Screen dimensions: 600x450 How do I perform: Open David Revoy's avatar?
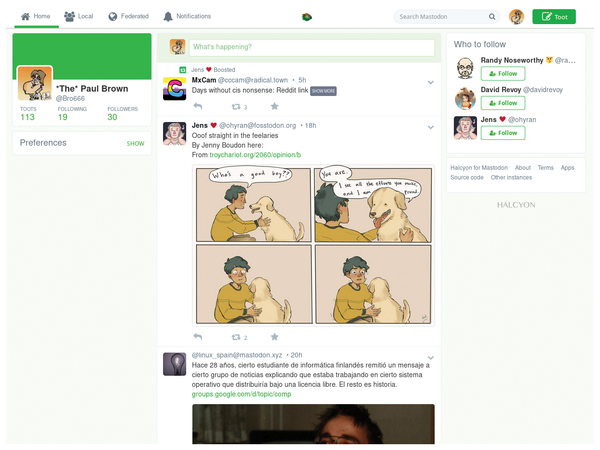(465, 98)
